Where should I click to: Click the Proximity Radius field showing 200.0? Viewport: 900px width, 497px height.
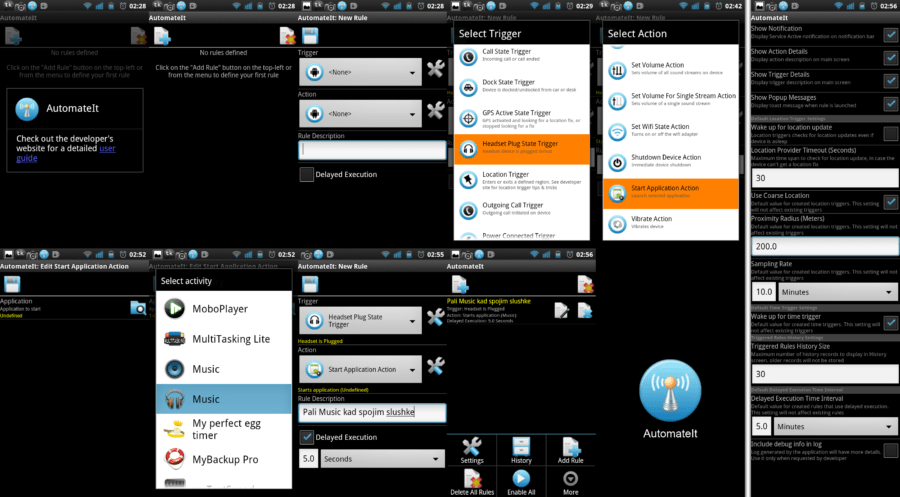coord(825,246)
